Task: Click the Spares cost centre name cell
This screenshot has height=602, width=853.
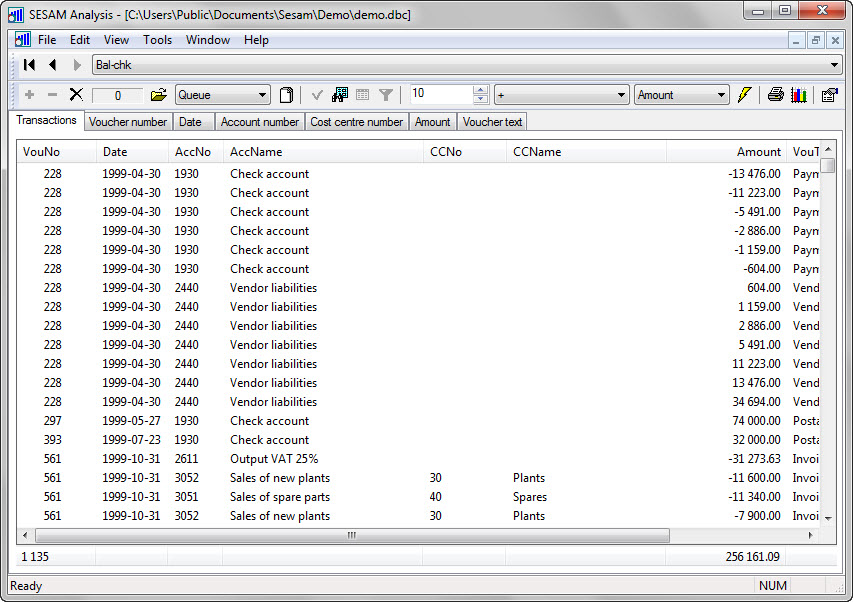Action: point(530,497)
